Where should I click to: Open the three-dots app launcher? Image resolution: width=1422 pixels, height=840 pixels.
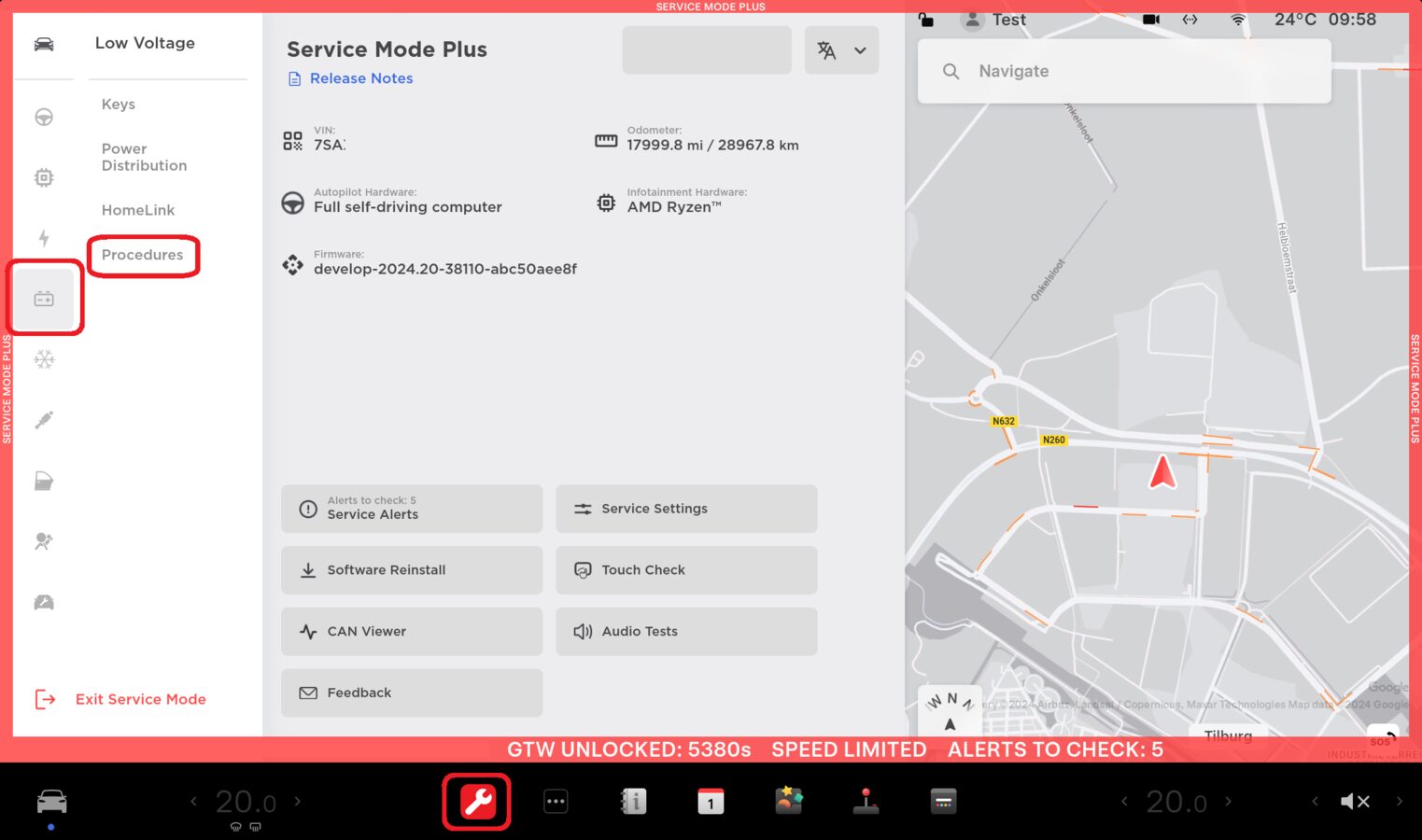pos(556,801)
